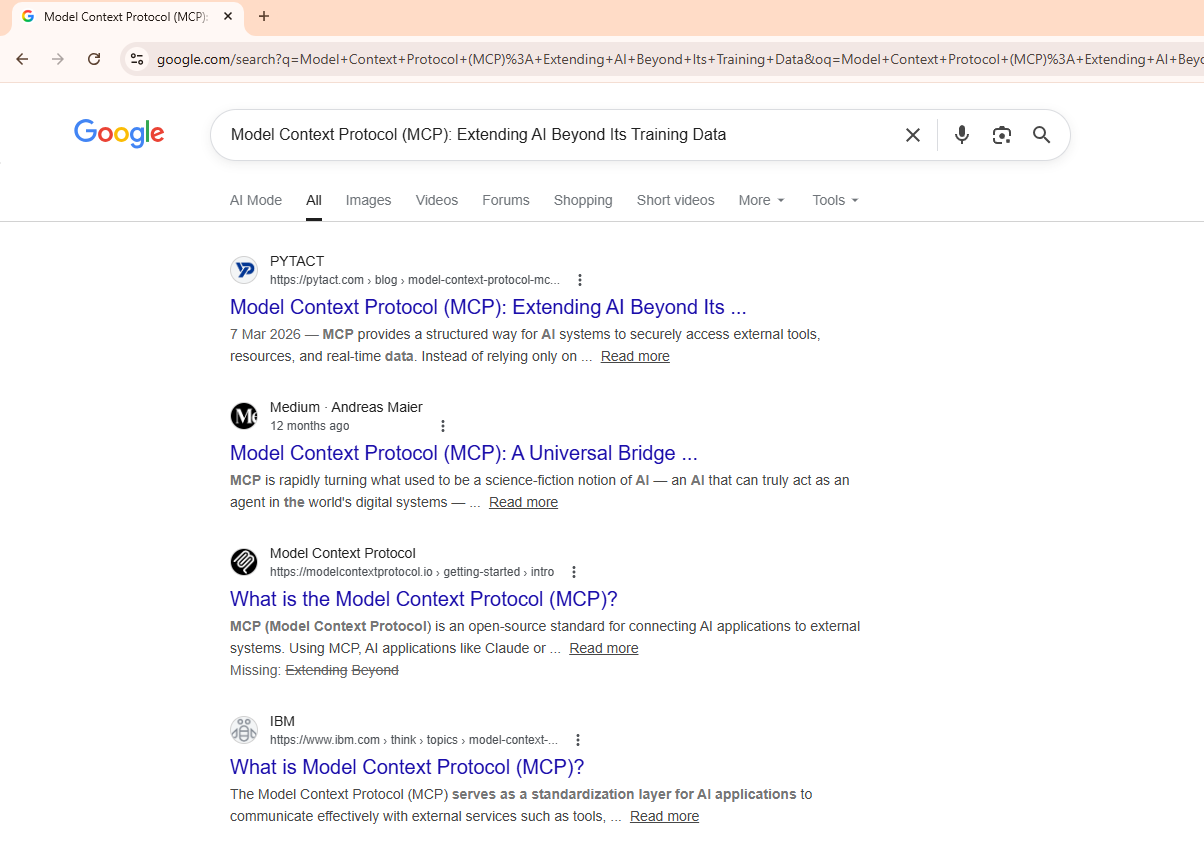The height and width of the screenshot is (843, 1204).
Task: Switch to Shopping tab
Action: (583, 200)
